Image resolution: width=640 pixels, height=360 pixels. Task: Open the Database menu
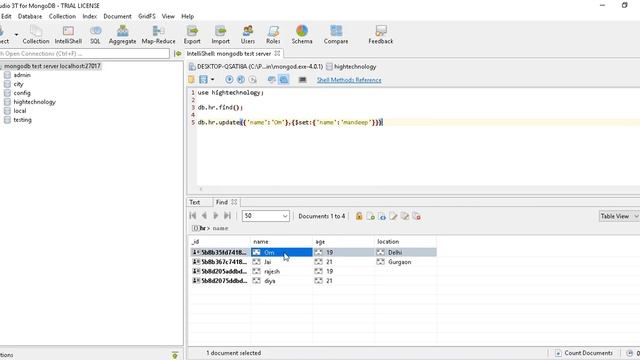click(x=30, y=16)
